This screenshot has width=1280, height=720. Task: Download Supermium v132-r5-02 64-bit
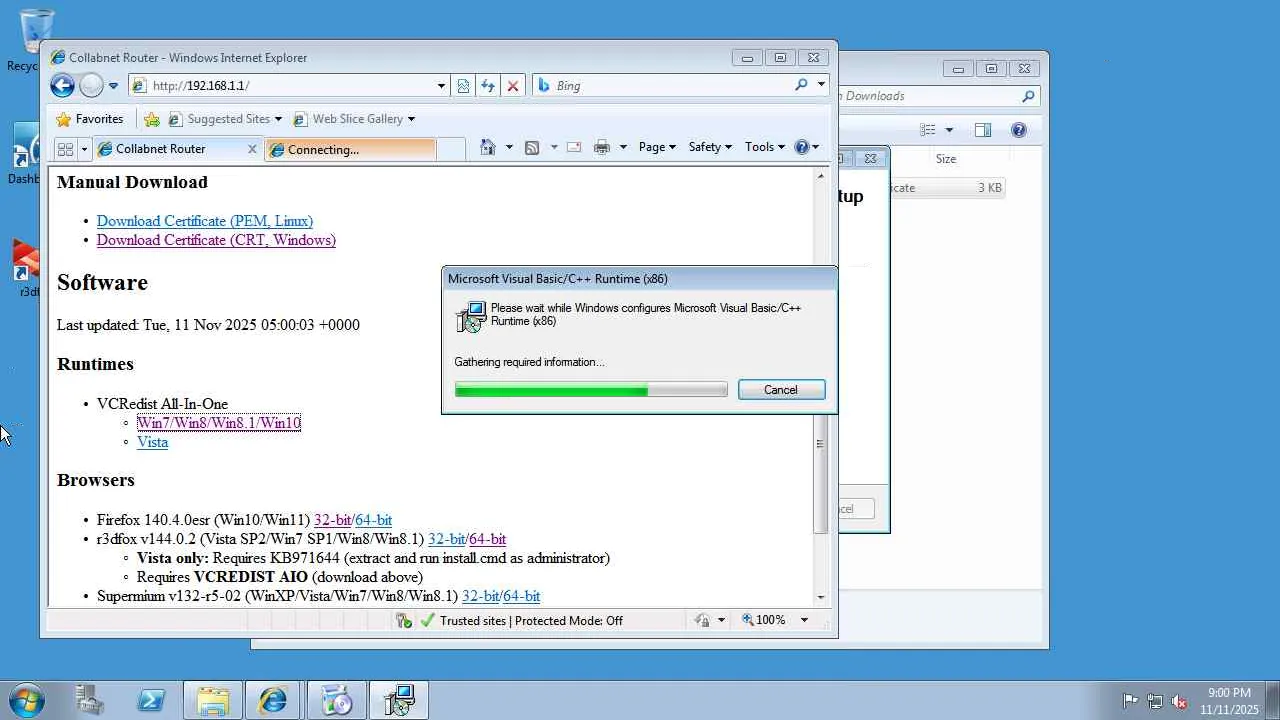point(521,596)
